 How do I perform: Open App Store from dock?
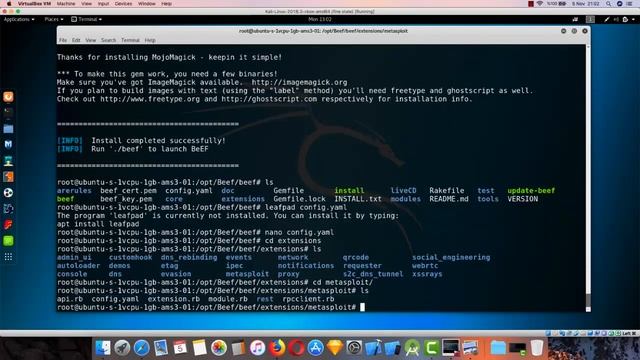pyautogui.click(x=316, y=348)
